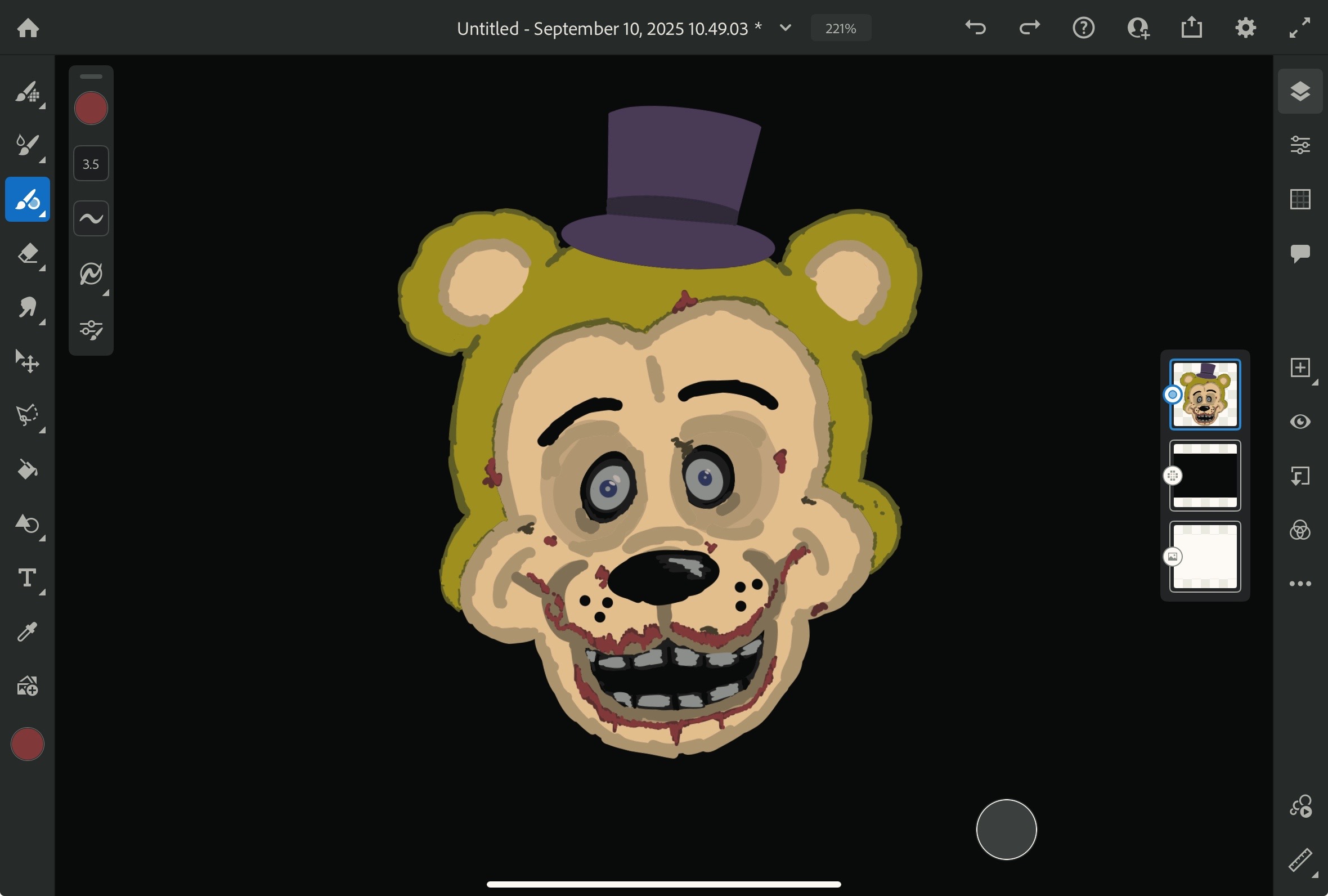Open the color picker at toolbar bottom
The height and width of the screenshot is (896, 1328).
28,744
